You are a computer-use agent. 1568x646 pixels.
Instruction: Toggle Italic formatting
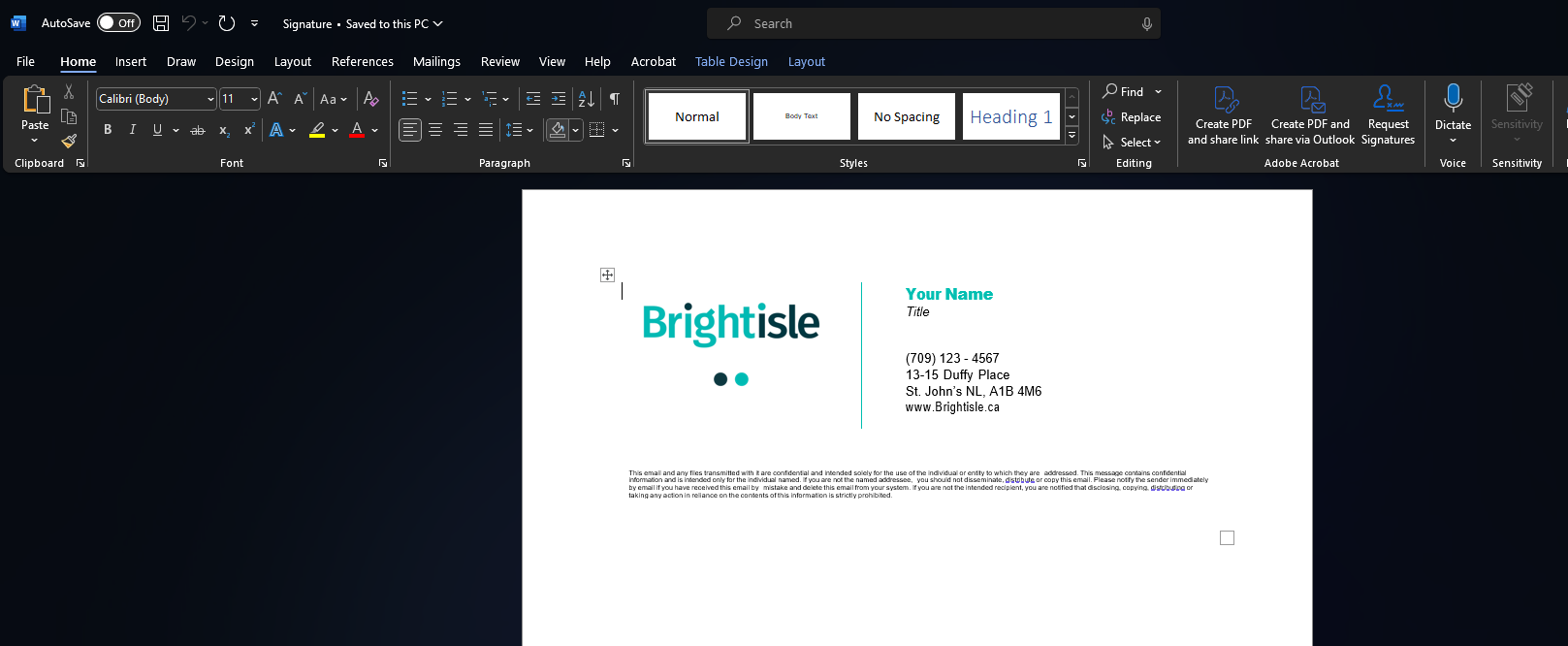pos(133,130)
